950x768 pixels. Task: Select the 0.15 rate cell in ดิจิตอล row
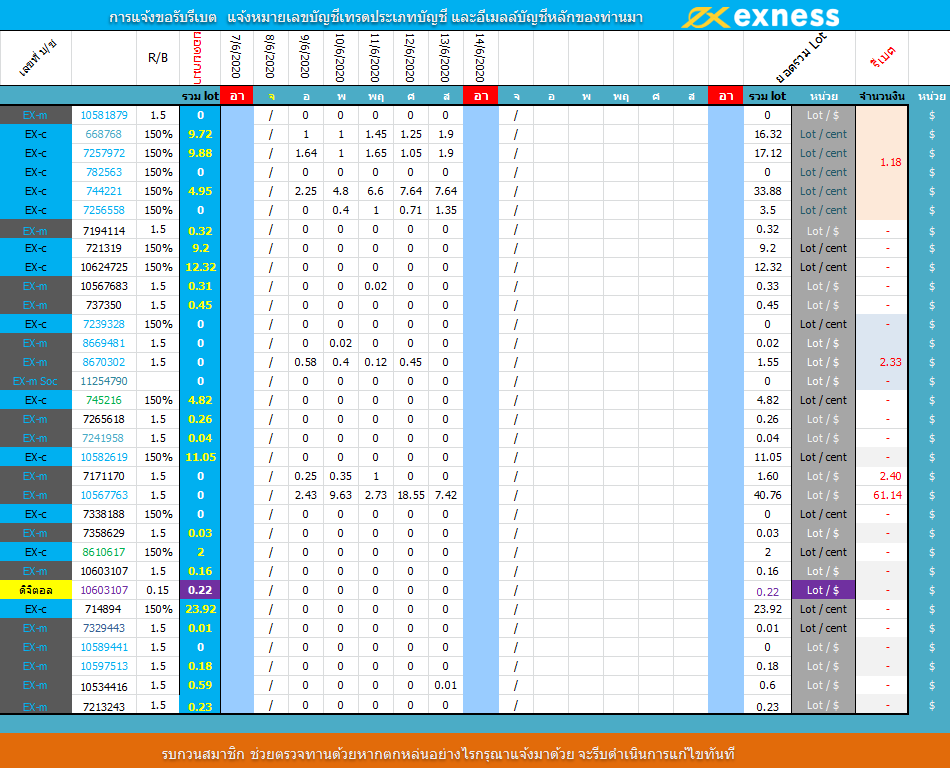pos(158,590)
